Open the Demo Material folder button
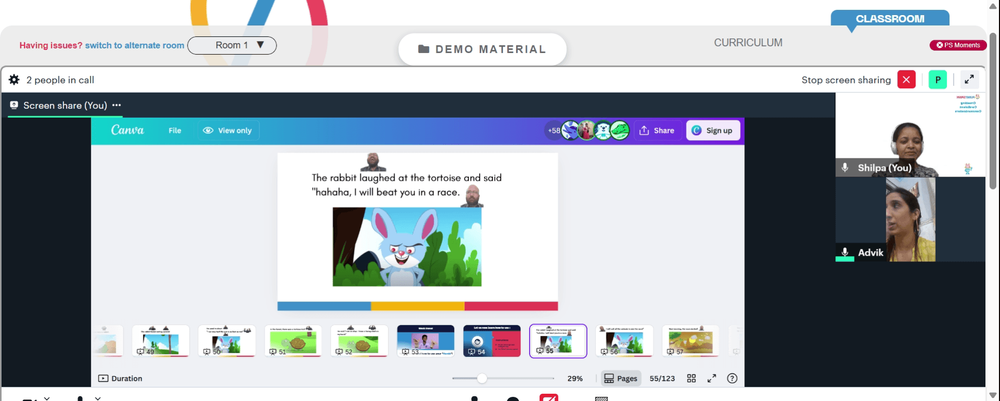Image resolution: width=1000 pixels, height=401 pixels. click(482, 49)
